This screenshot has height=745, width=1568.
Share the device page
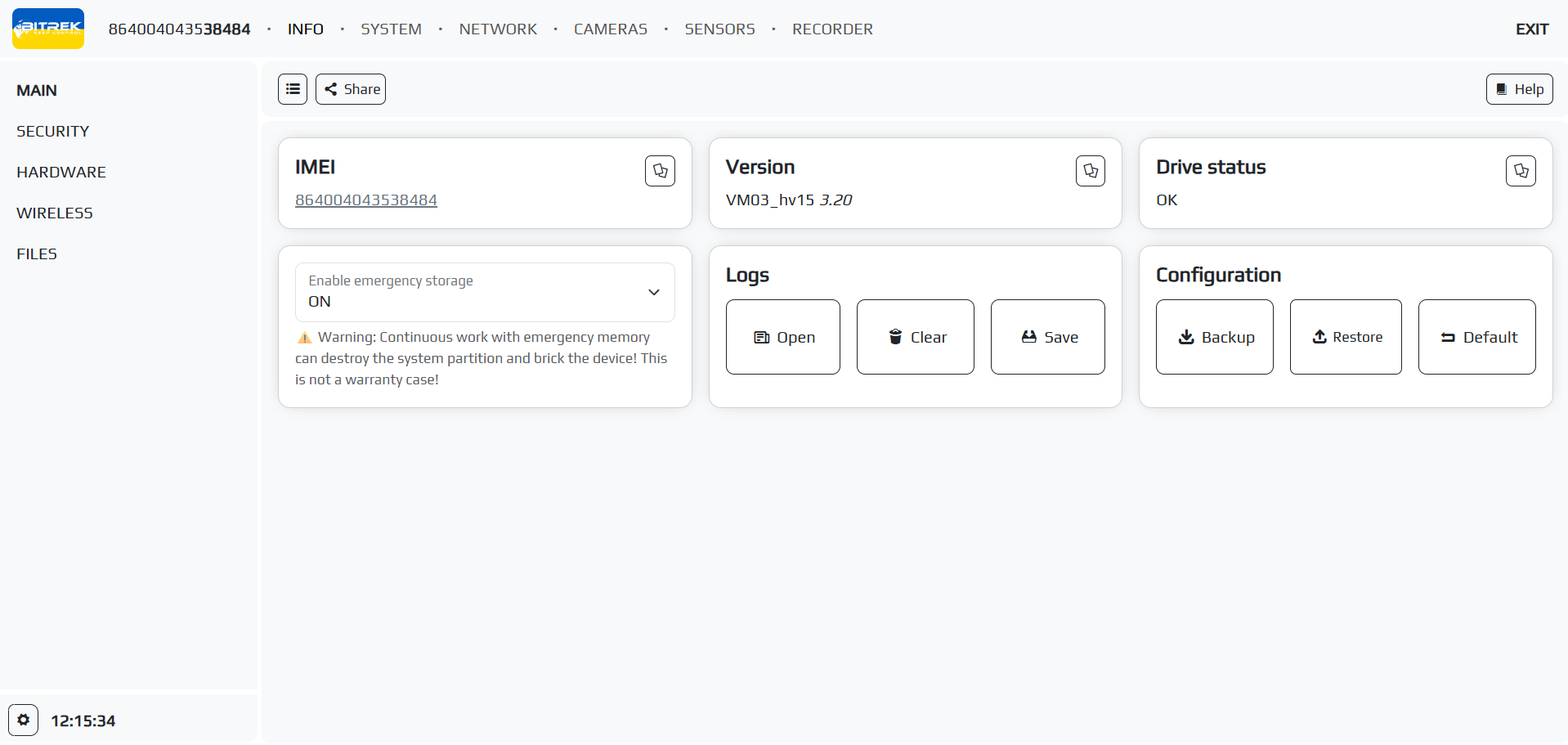351,89
